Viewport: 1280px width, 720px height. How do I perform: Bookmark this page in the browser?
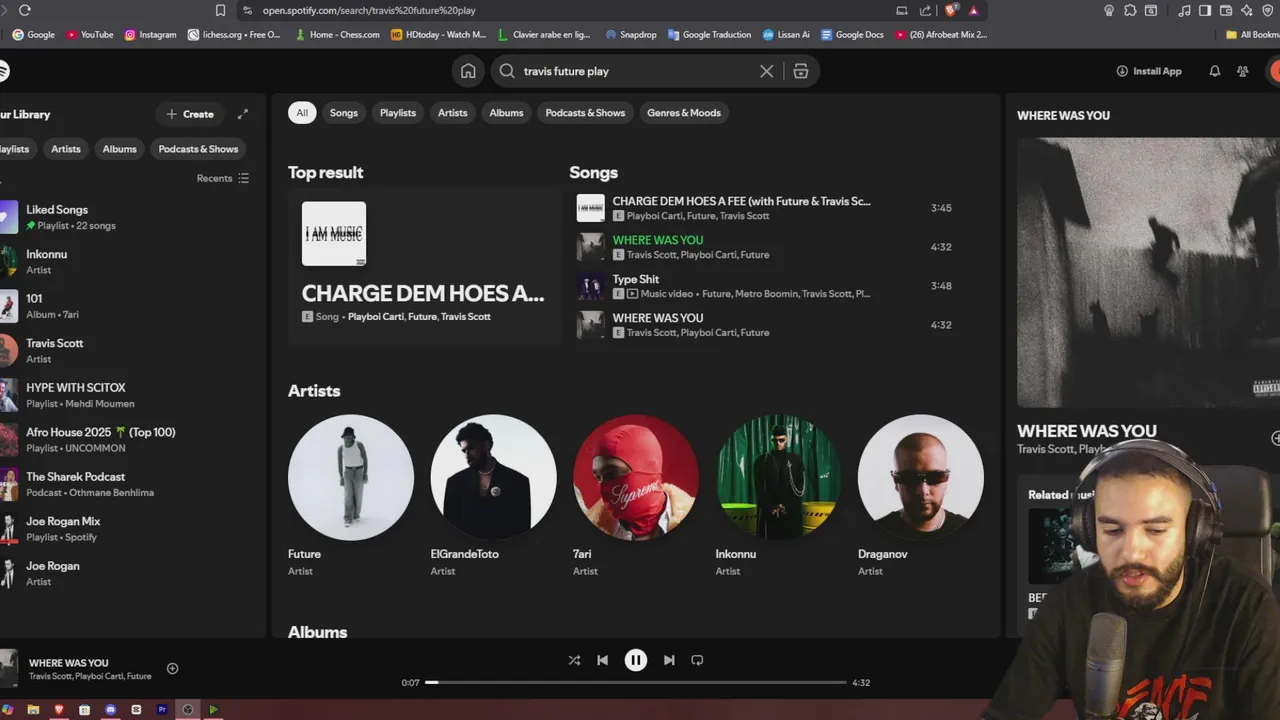click(x=220, y=10)
